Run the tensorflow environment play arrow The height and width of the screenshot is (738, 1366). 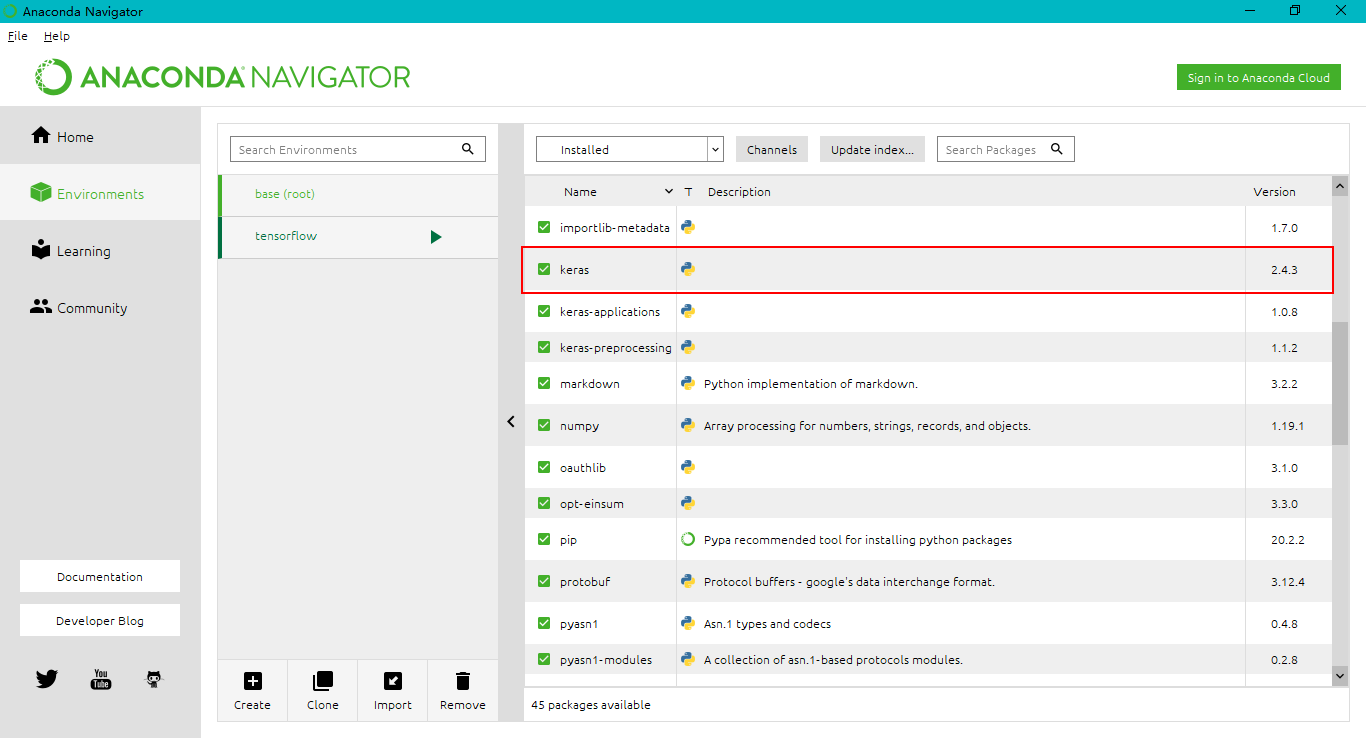436,237
